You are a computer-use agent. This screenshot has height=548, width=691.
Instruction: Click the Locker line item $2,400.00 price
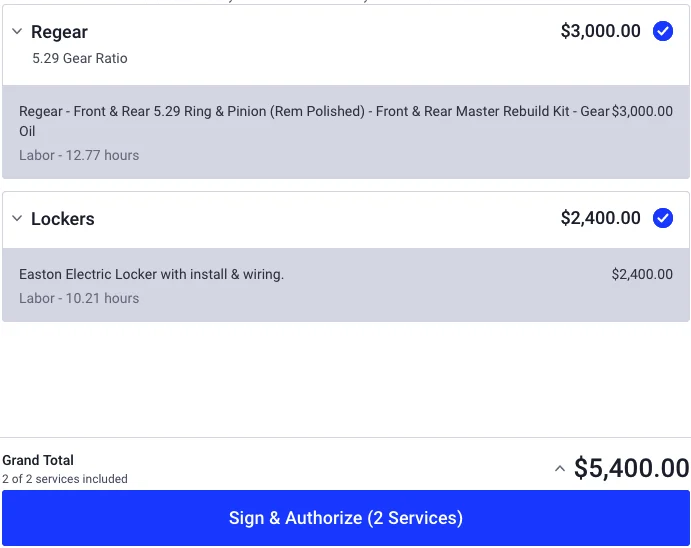click(642, 274)
